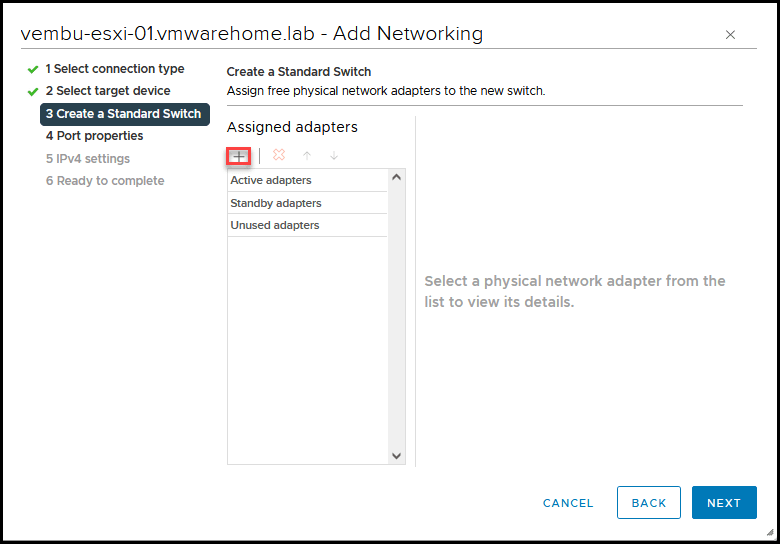Open step 6 Ready to complete
This screenshot has width=780, height=544.
point(105,181)
